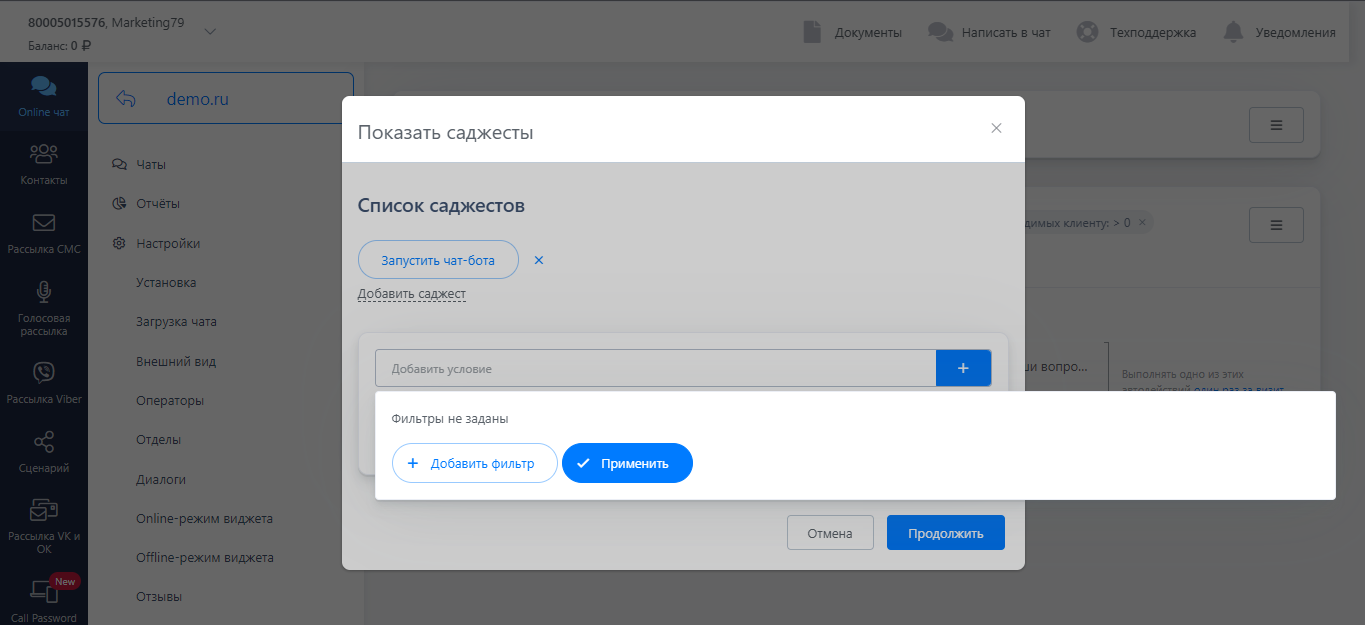Open the Online чат sidebar icon

tap(44, 87)
